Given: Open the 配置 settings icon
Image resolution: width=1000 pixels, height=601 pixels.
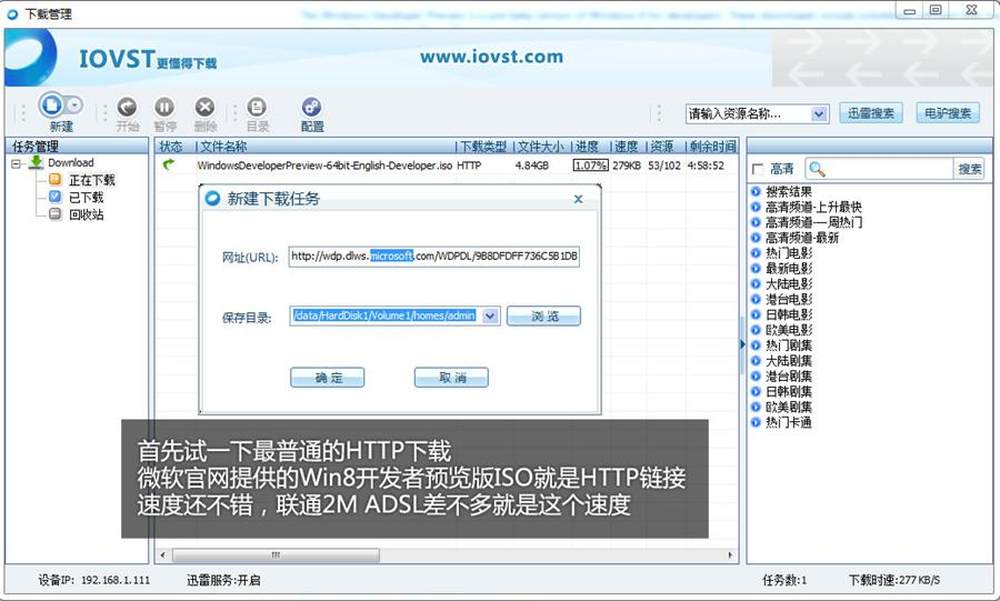Looking at the screenshot, I should 311,107.
